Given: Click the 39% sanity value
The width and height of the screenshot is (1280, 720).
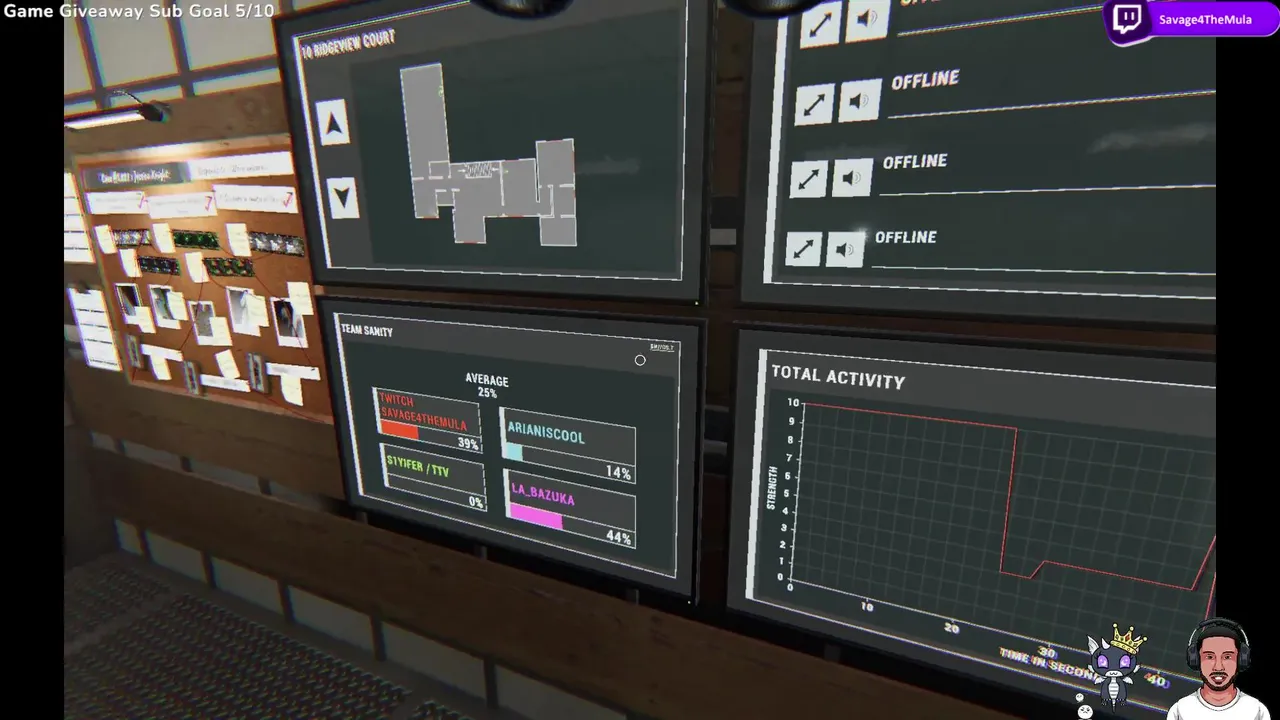Looking at the screenshot, I should [x=468, y=442].
